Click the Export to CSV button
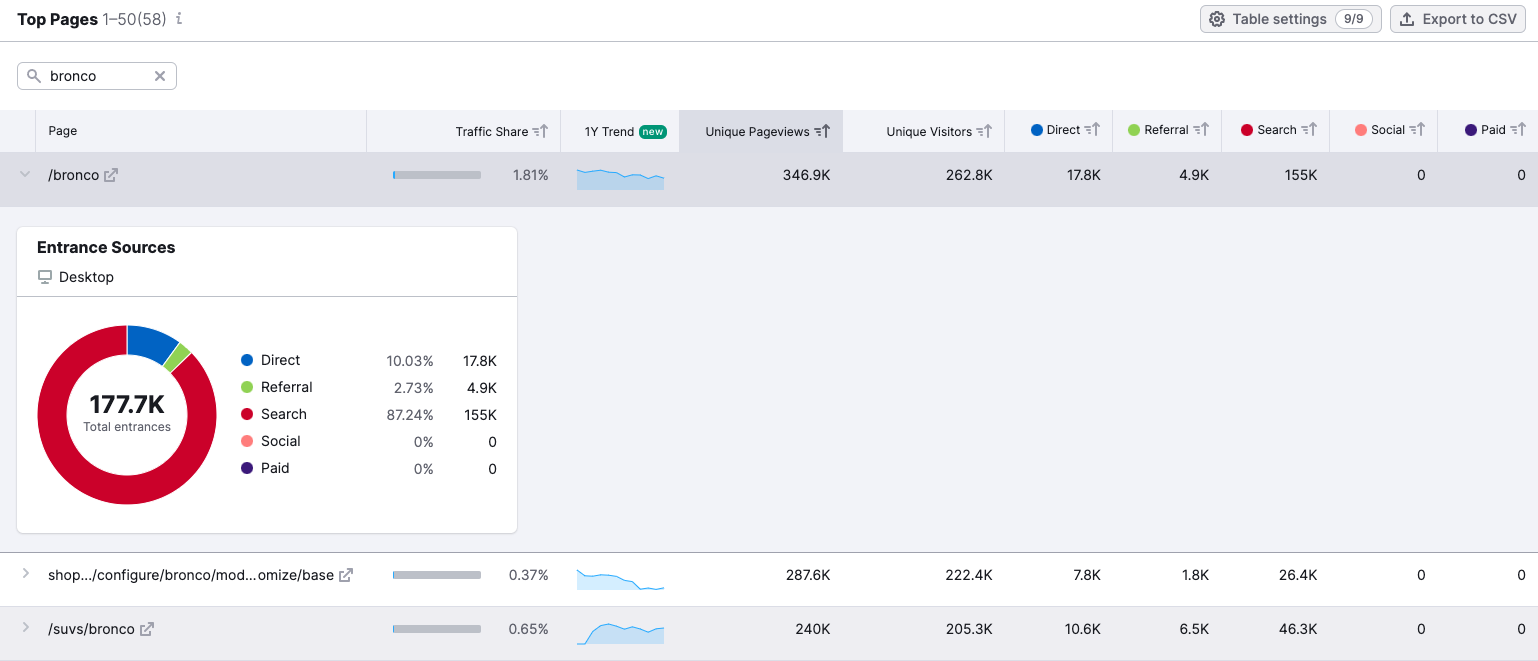1538x661 pixels. point(1457,18)
